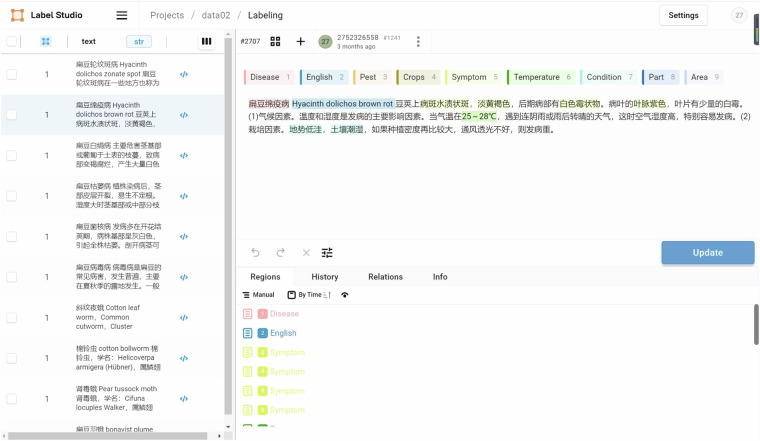Screen dimensions: 760x441
Task: Show source code for Hyacinth dolichos zonate spot row
Action: point(184,75)
